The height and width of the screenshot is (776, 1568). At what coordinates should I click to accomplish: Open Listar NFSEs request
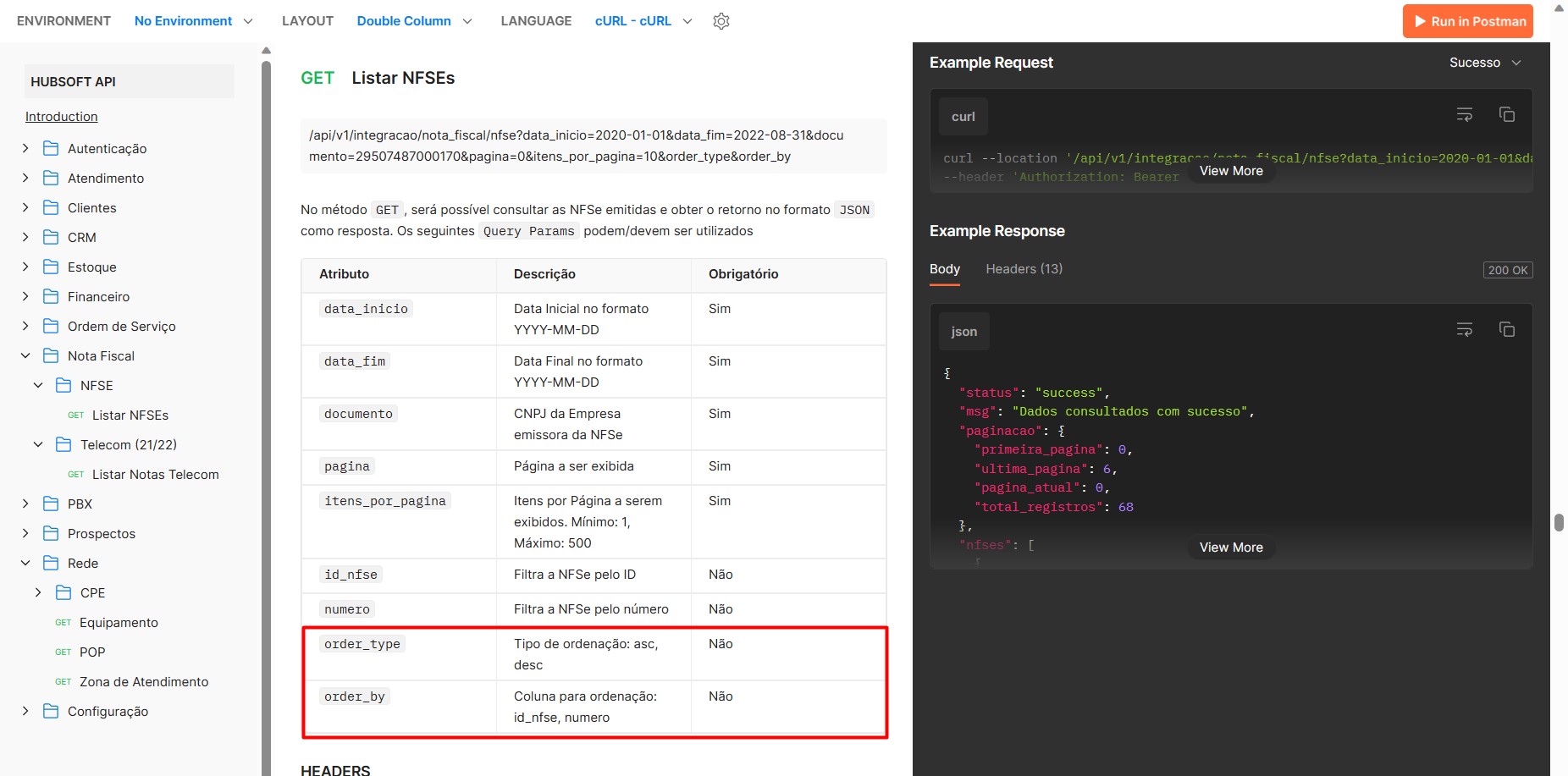pos(130,415)
